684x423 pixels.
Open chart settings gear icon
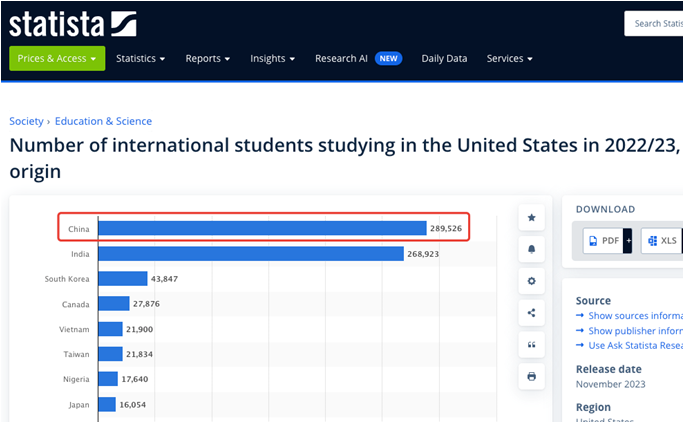[x=531, y=281]
